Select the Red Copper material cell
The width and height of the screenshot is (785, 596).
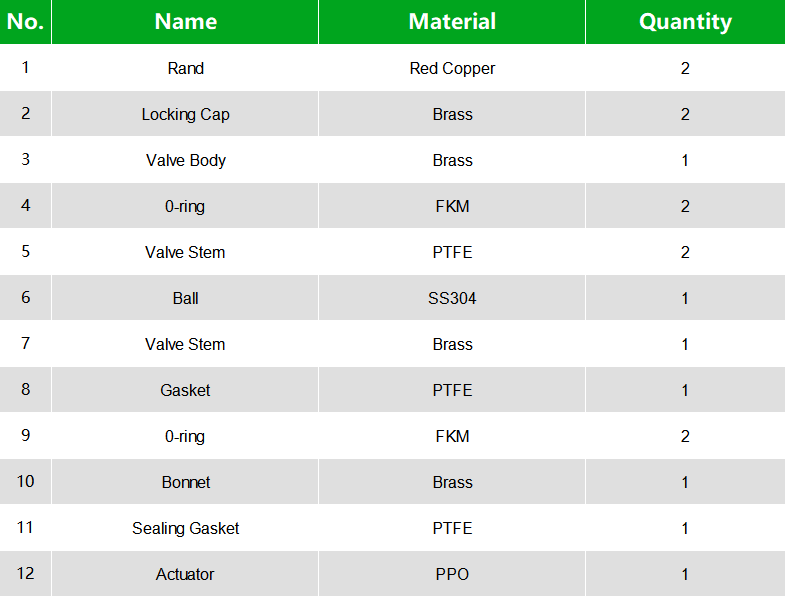pos(452,68)
